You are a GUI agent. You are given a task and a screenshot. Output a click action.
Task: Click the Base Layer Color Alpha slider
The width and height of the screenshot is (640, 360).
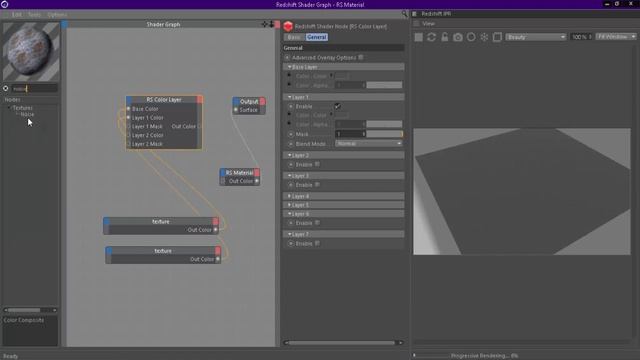tap(384, 85)
